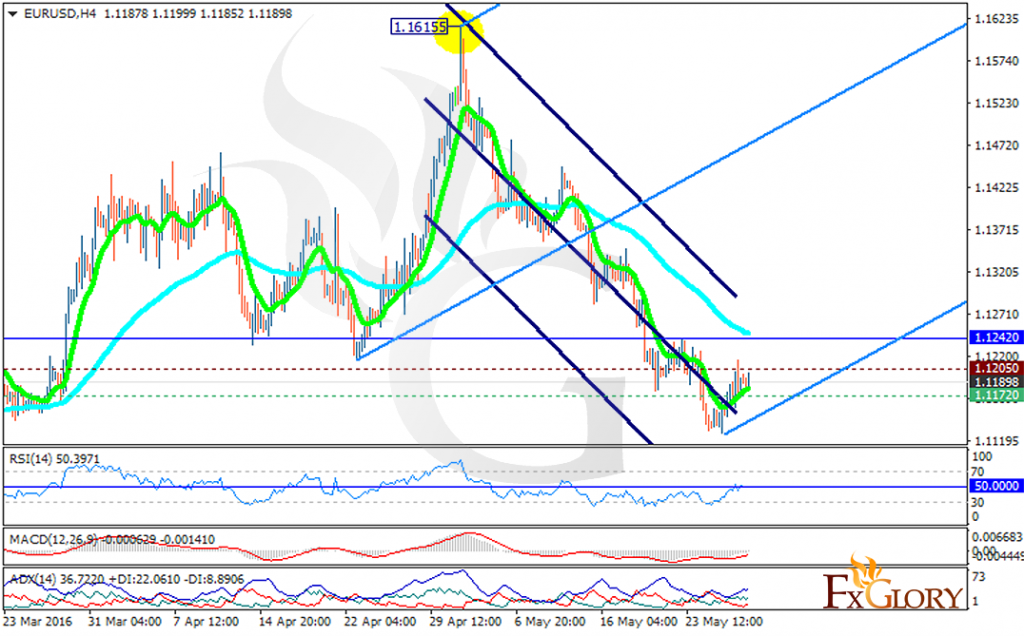Viewport: 1024px width, 636px height.
Task: Click the 1.14720 price scale value
Action: pyautogui.click(x=997, y=145)
